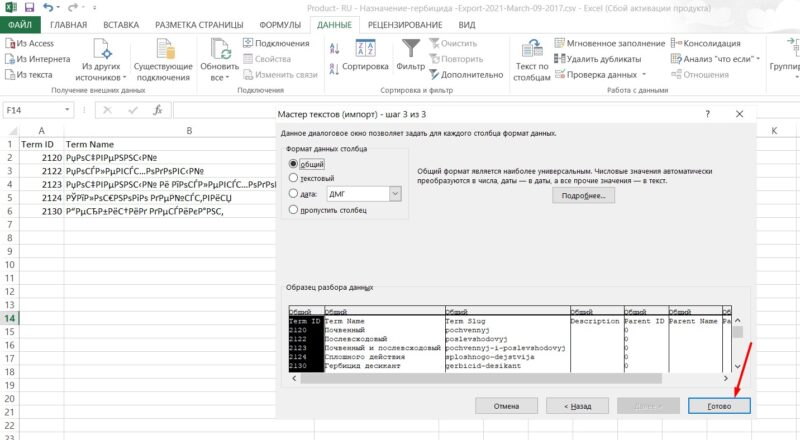Click the Подробнее... button

583,195
